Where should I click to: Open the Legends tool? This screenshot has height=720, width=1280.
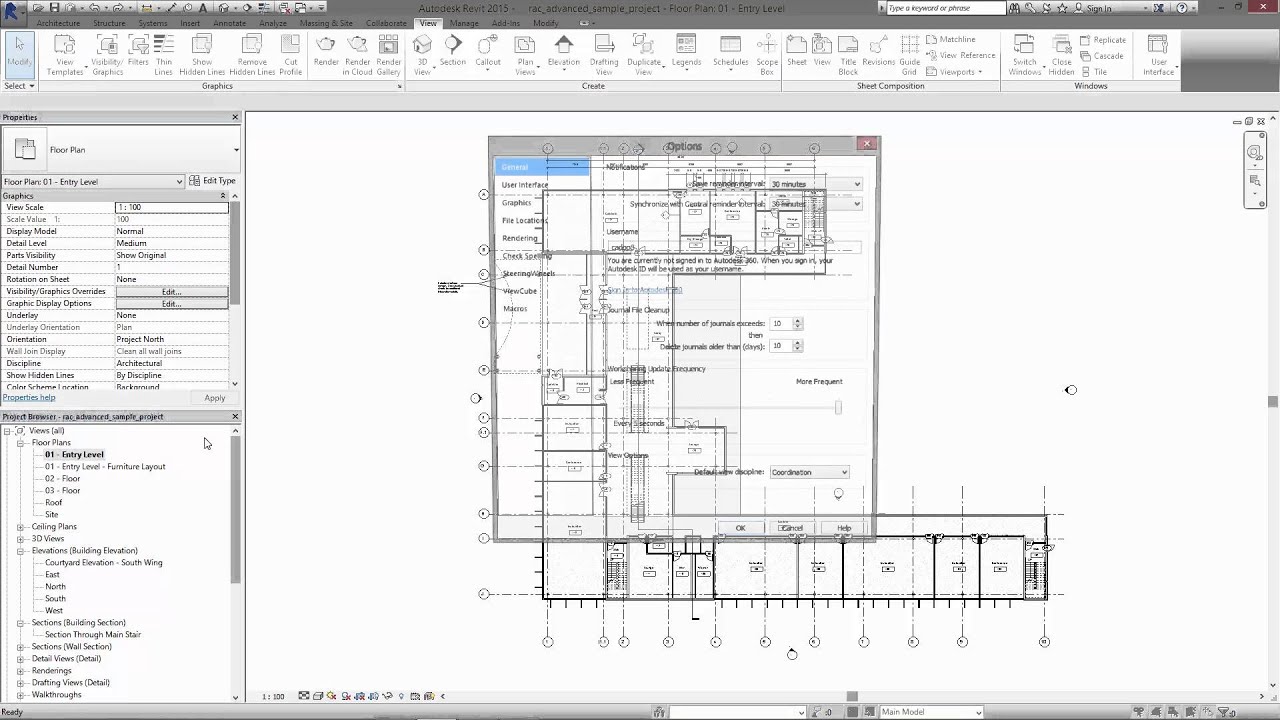686,51
